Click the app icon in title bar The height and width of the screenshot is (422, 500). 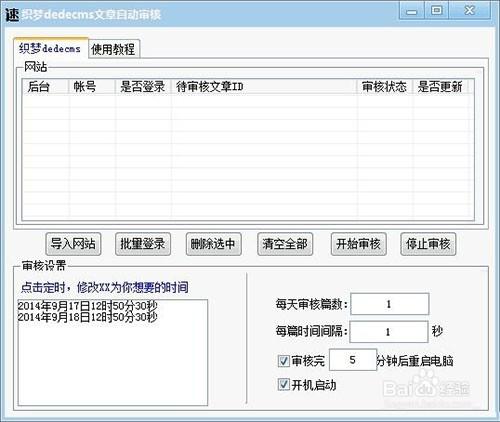point(12,14)
